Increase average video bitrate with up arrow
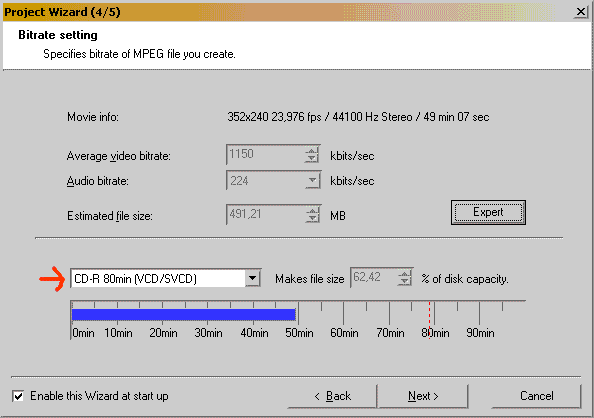 [312, 151]
